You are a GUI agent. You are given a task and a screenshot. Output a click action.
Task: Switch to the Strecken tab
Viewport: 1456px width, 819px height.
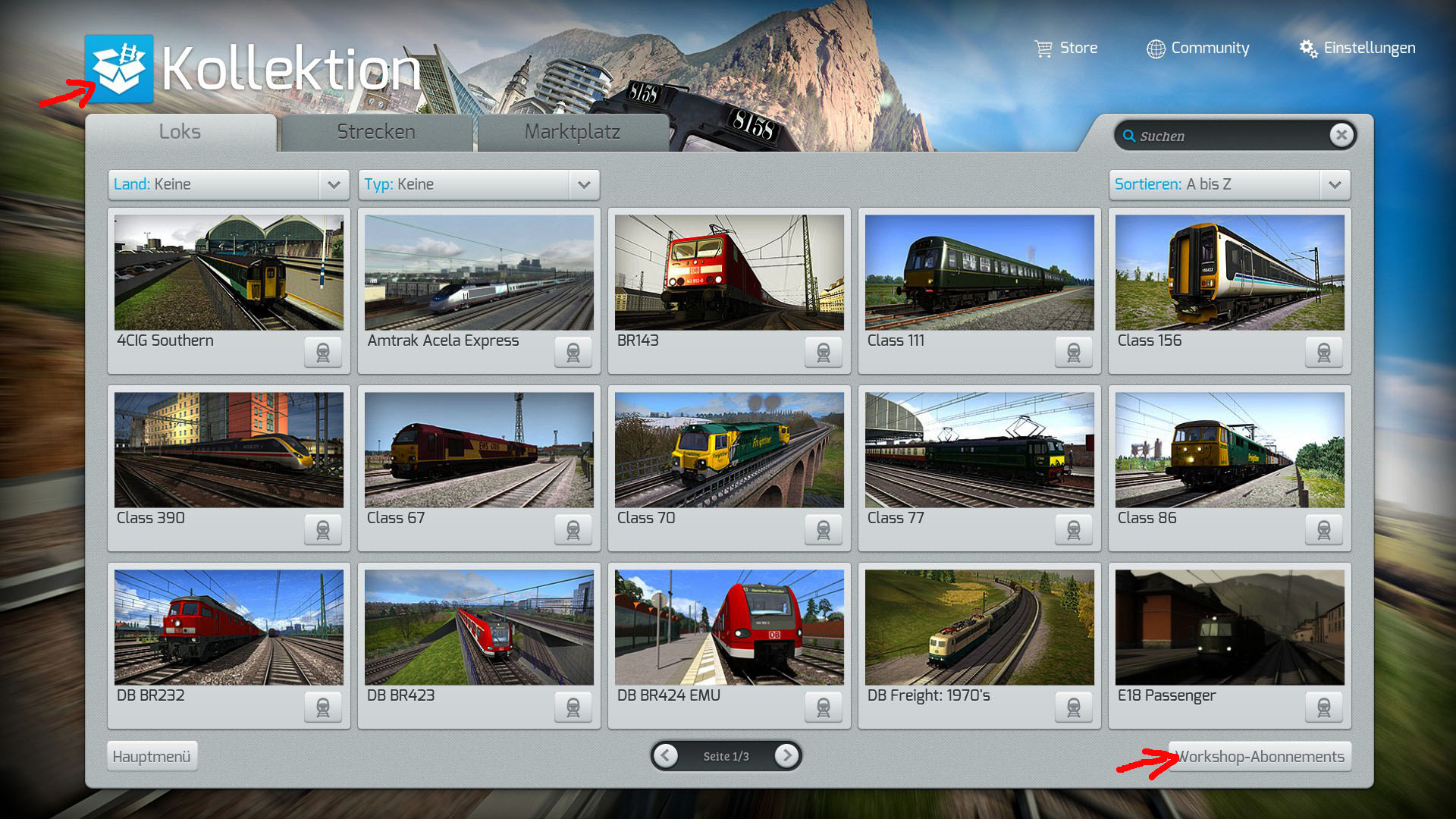click(376, 132)
